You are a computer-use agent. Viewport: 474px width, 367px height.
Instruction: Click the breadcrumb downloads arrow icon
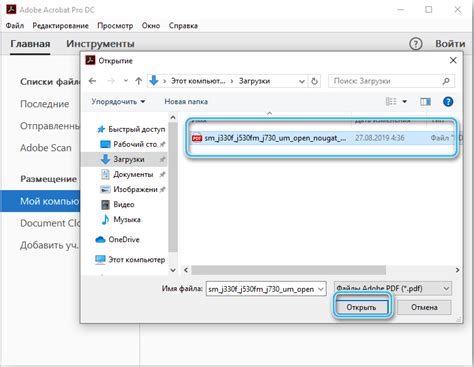[154, 81]
